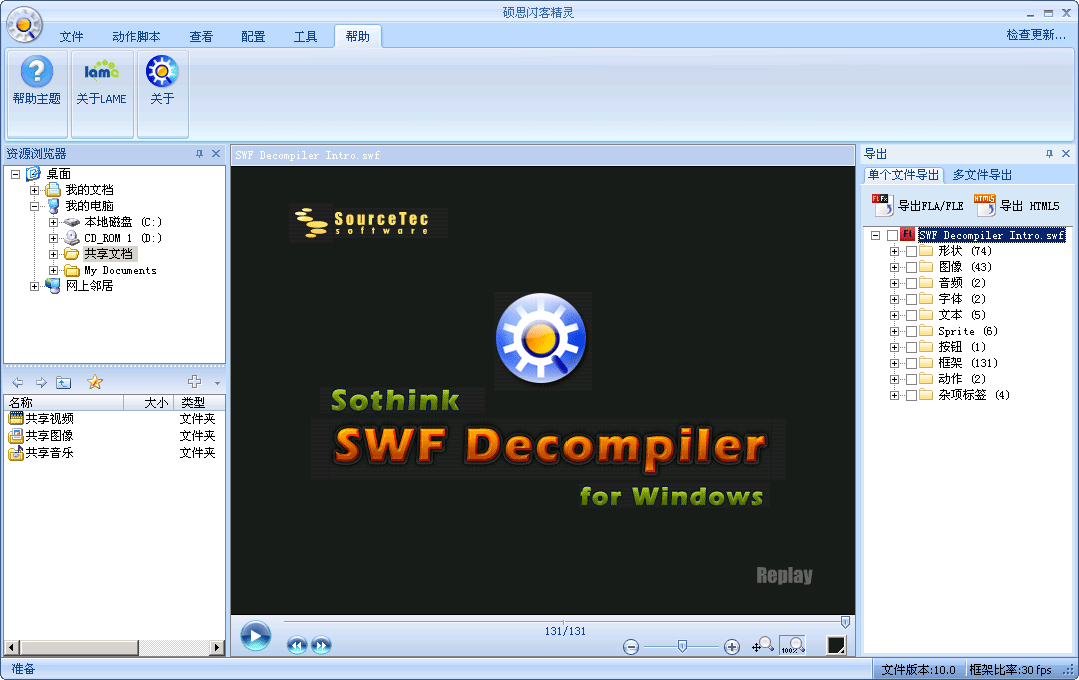
Task: Close the 导出 panel
Action: (x=1066, y=153)
